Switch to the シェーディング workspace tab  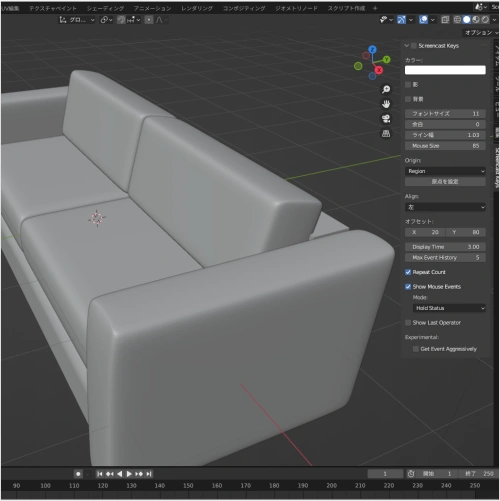click(105, 8)
